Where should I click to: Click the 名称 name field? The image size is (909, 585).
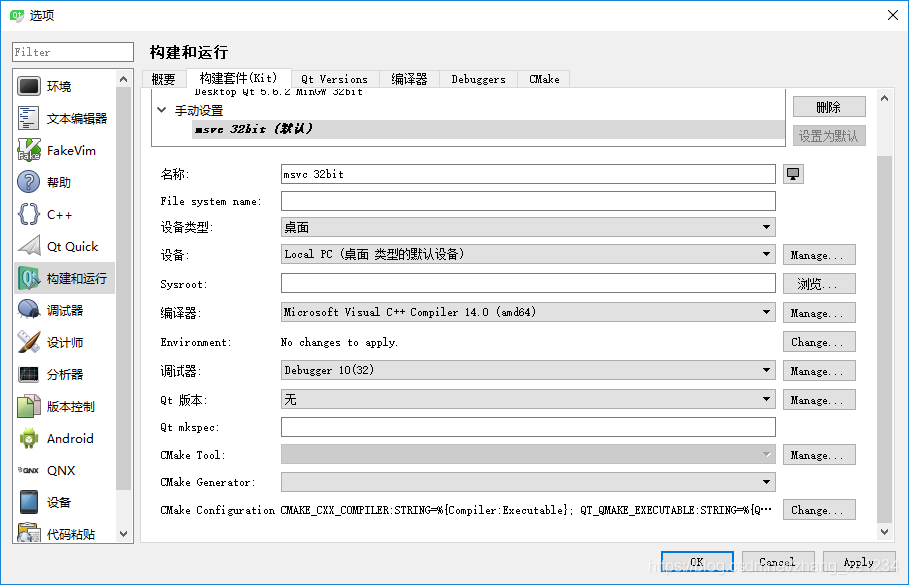pos(528,174)
